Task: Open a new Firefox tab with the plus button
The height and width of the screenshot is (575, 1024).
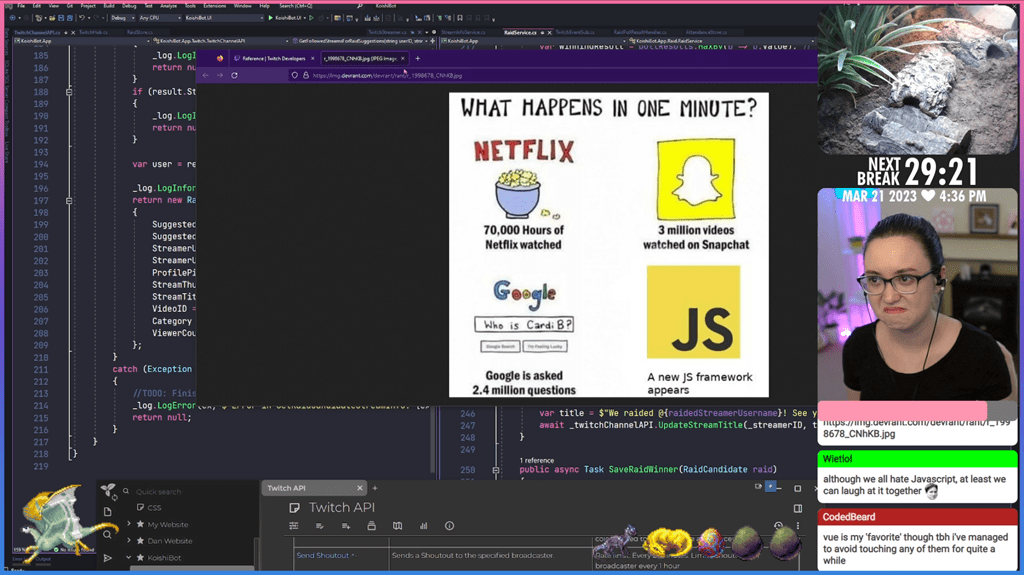Action: pyautogui.click(x=418, y=58)
